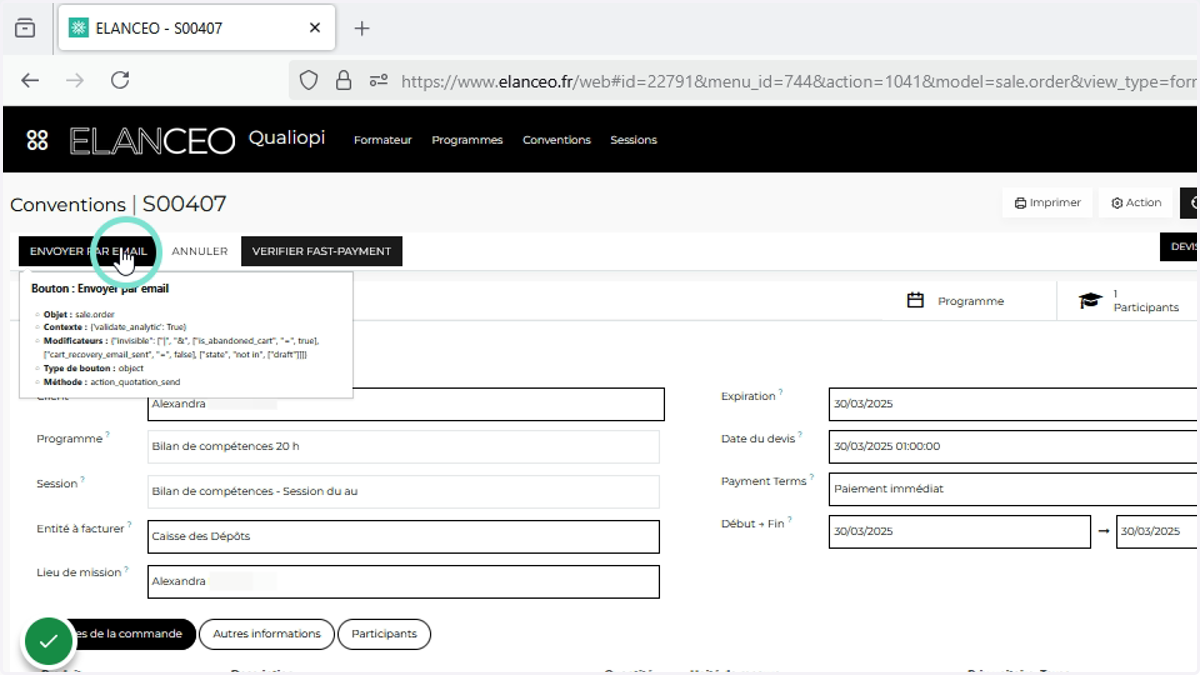The width and height of the screenshot is (1200, 675).
Task: Click the Client field containing Alexandra
Action: coord(405,404)
